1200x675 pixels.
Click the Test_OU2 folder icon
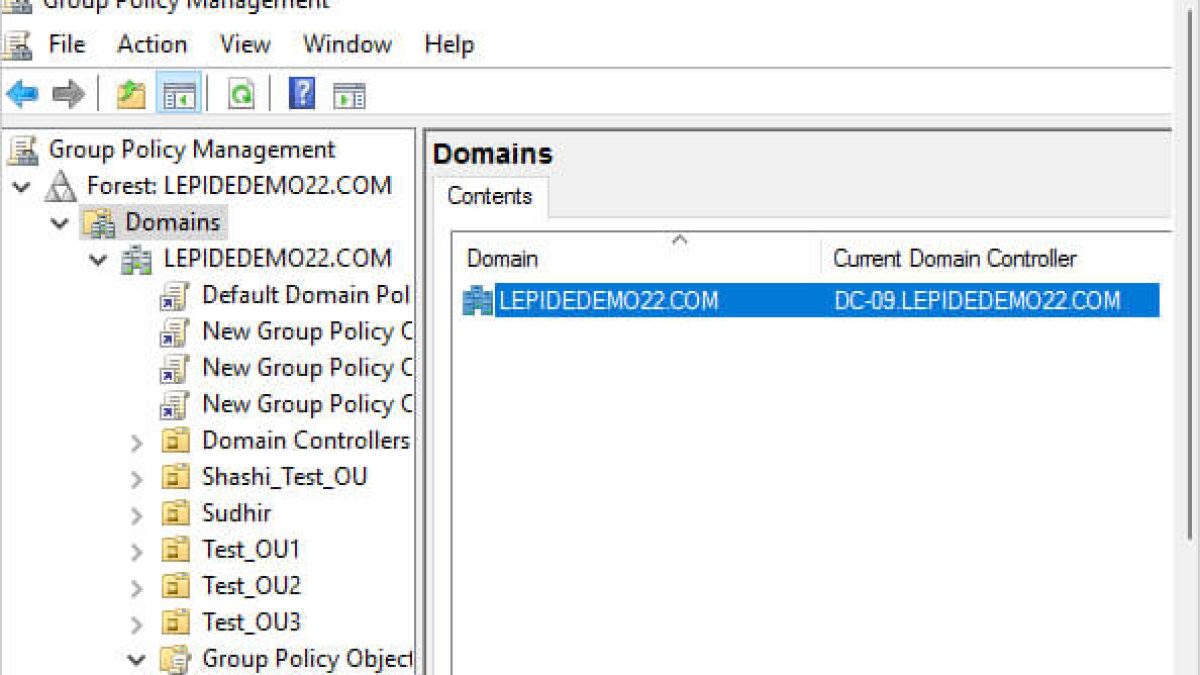pos(175,586)
